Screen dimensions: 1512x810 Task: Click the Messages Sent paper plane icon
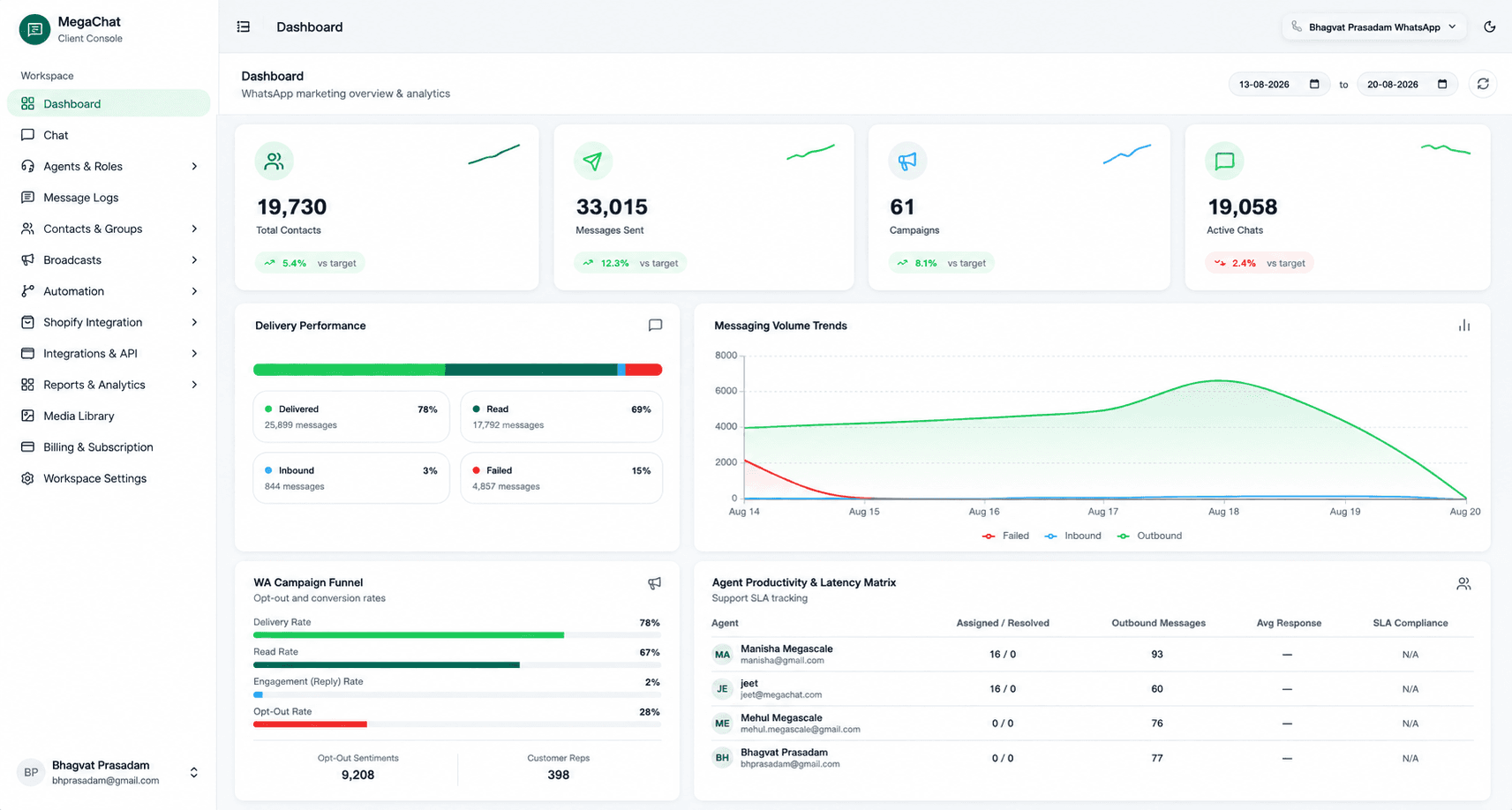point(592,161)
